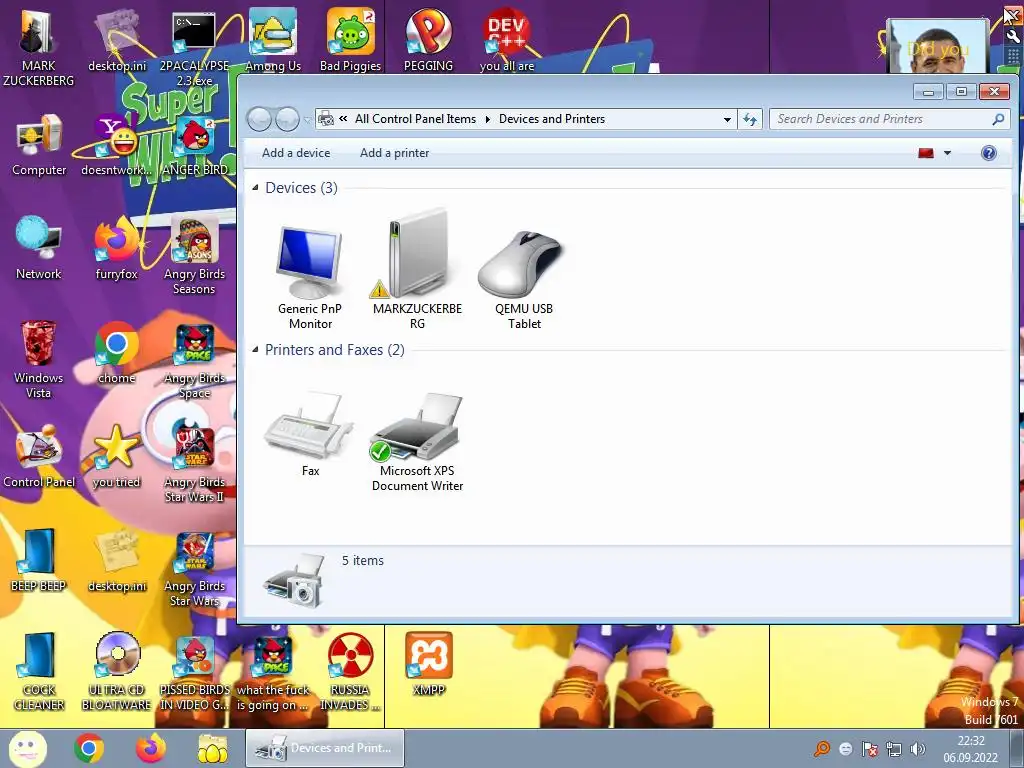Open the BEEP BEEP desktop icon

39,560
